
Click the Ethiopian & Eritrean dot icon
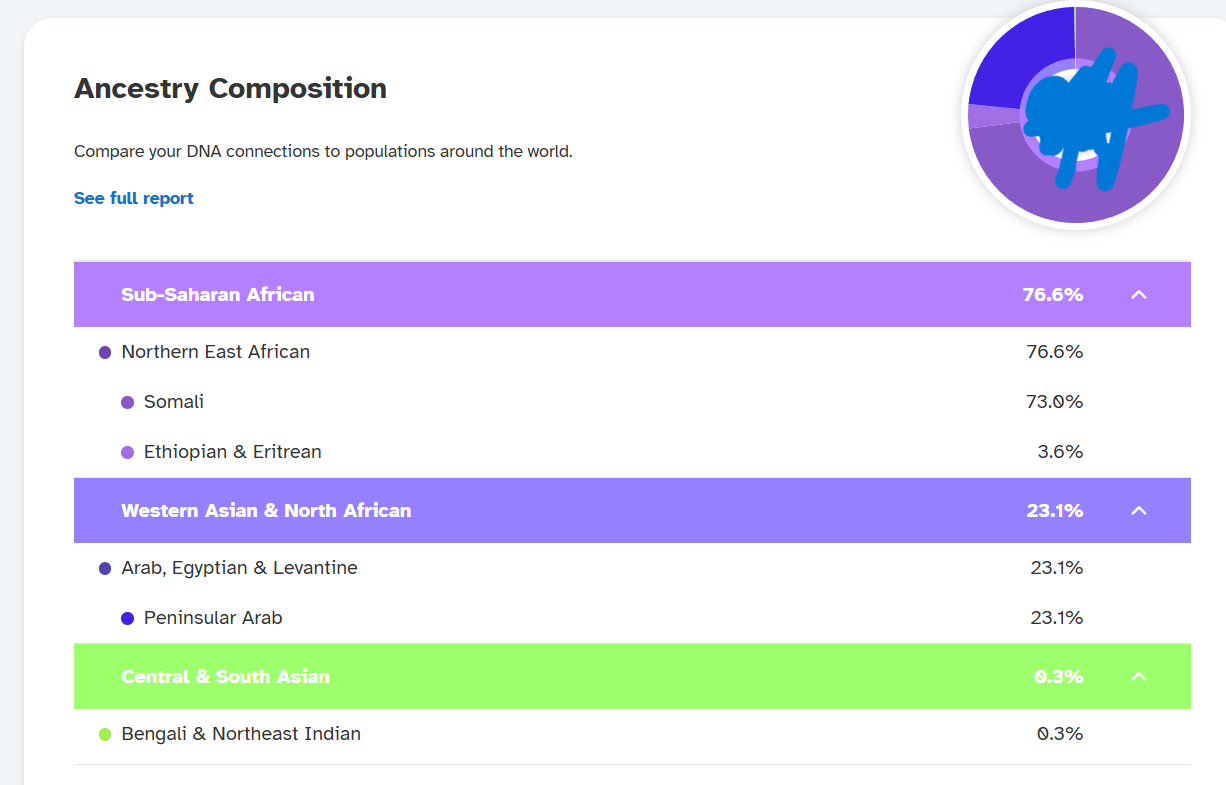127,452
